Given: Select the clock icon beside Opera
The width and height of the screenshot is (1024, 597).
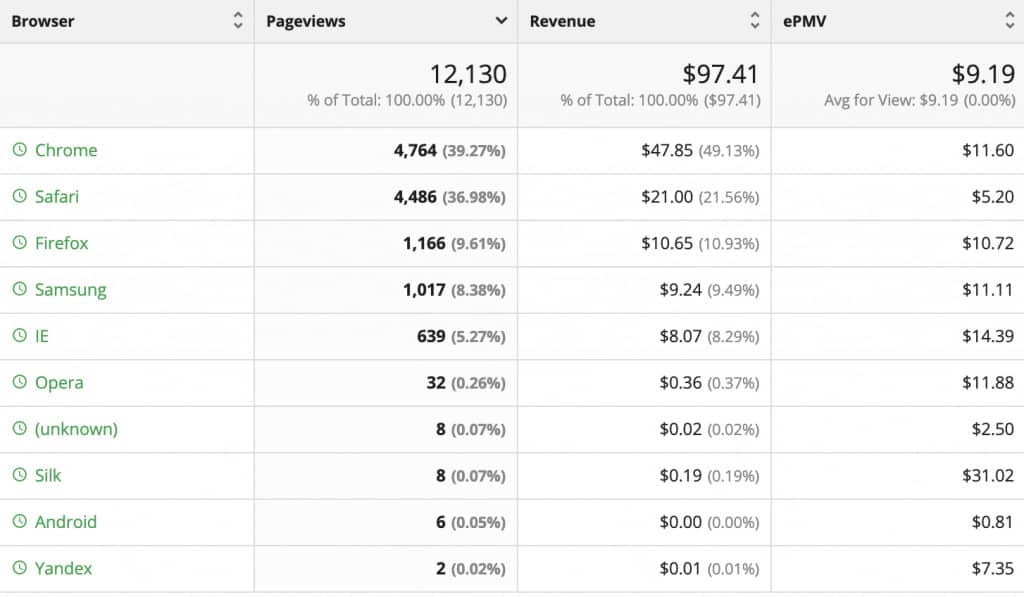Looking at the screenshot, I should pyautogui.click(x=22, y=382).
